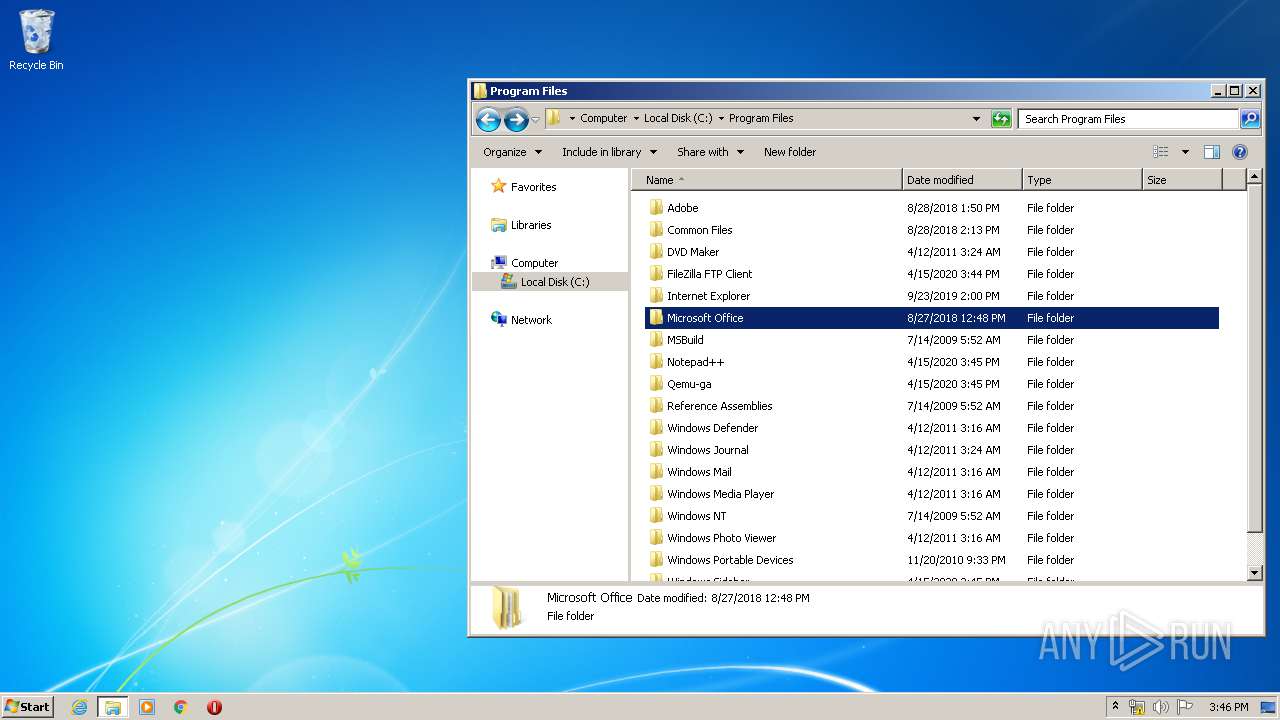Select the Windows NT folder name
Viewport: 1280px width, 720px height.
(x=696, y=516)
